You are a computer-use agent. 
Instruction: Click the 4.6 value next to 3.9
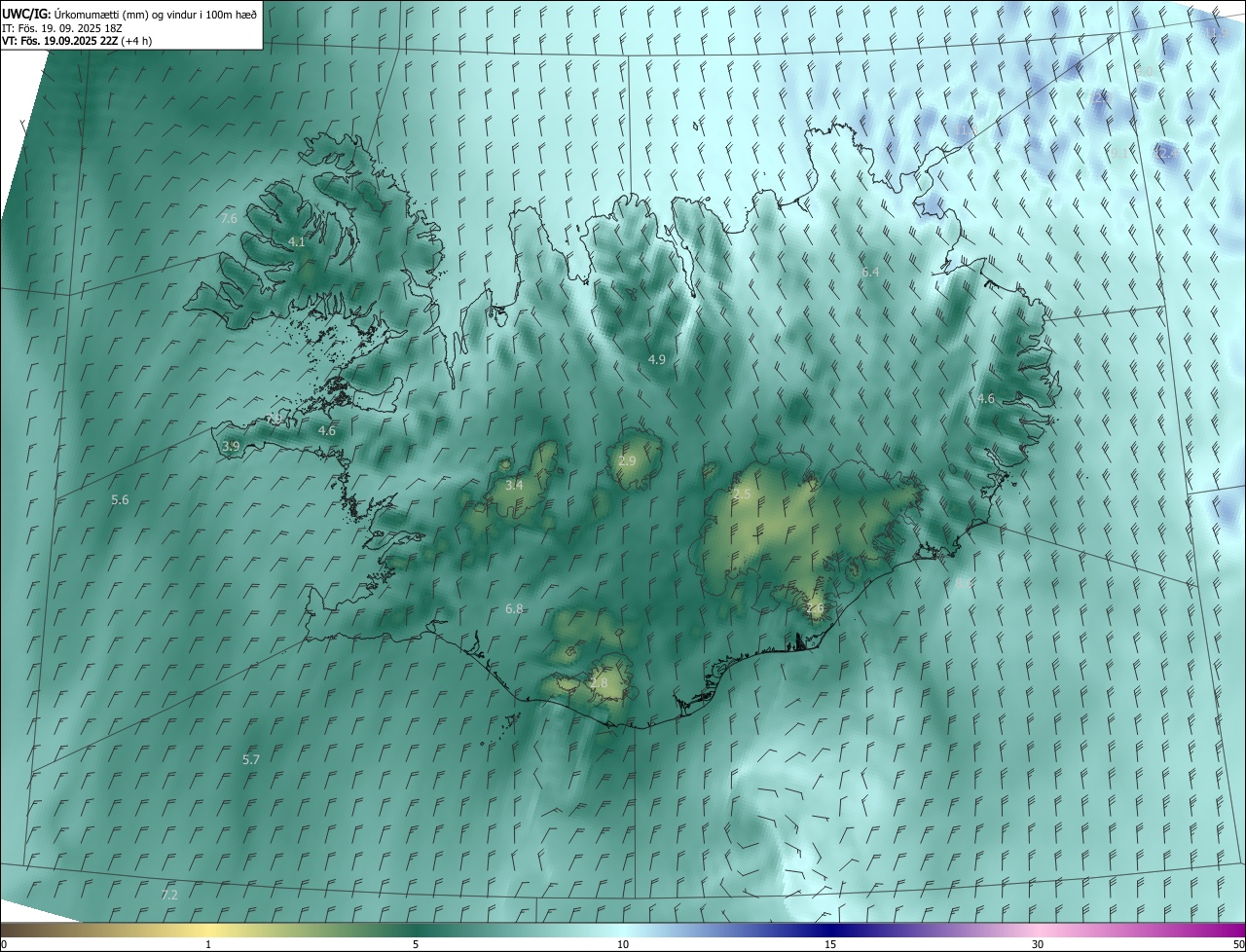327,430
